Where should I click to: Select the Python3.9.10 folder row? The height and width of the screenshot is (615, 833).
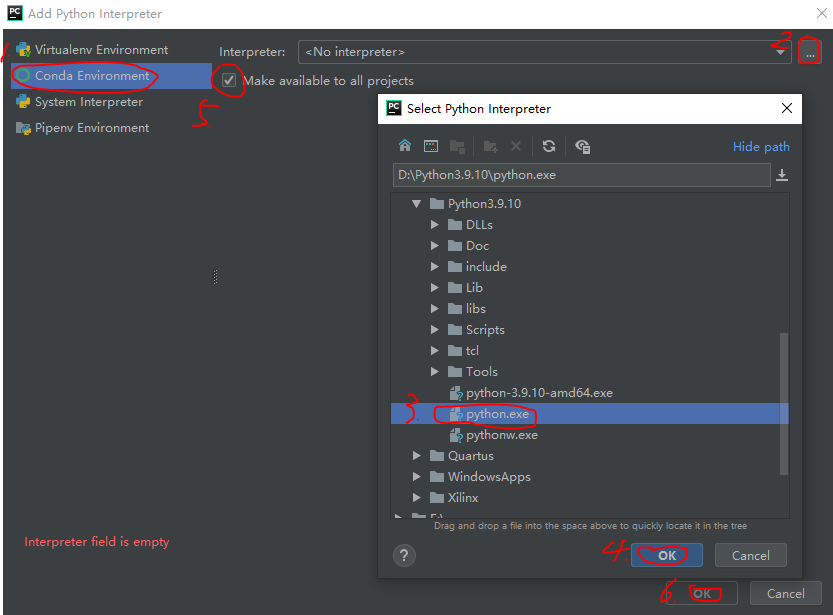(590, 204)
